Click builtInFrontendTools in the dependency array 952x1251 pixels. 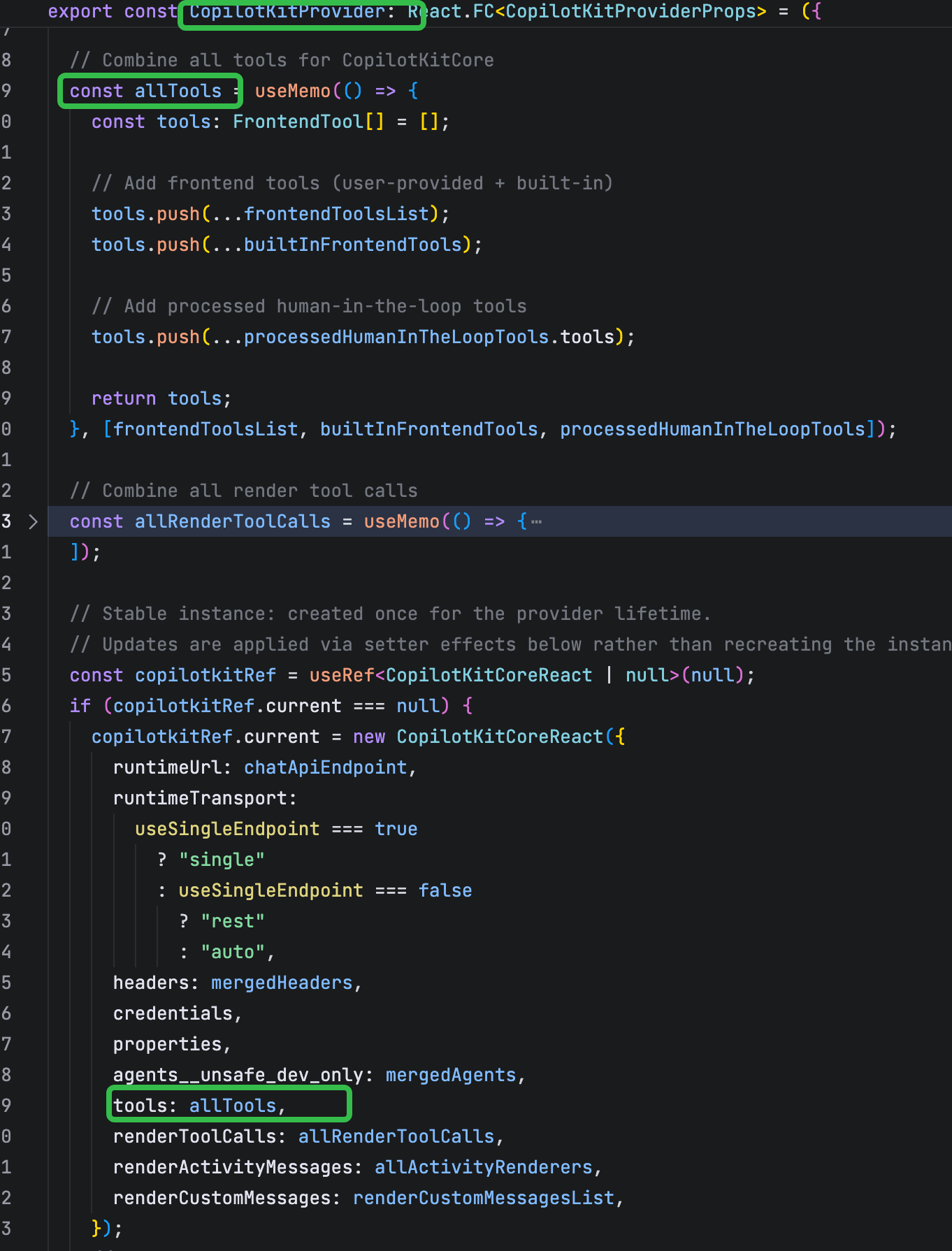(x=429, y=429)
